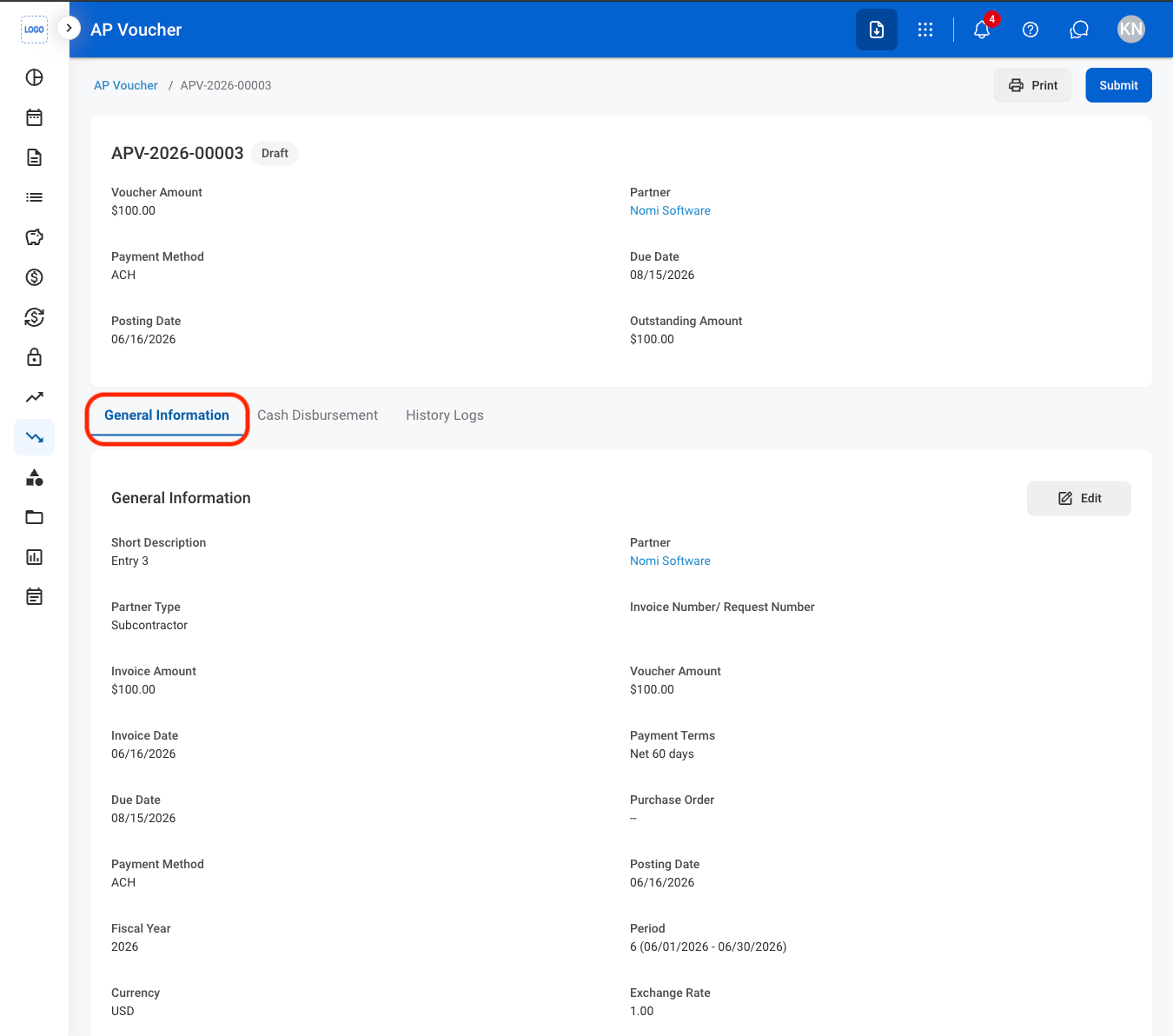The image size is (1173, 1036).
Task: Click the period value 6 (06/01/2026 - 06/30/2026)
Action: (708, 946)
